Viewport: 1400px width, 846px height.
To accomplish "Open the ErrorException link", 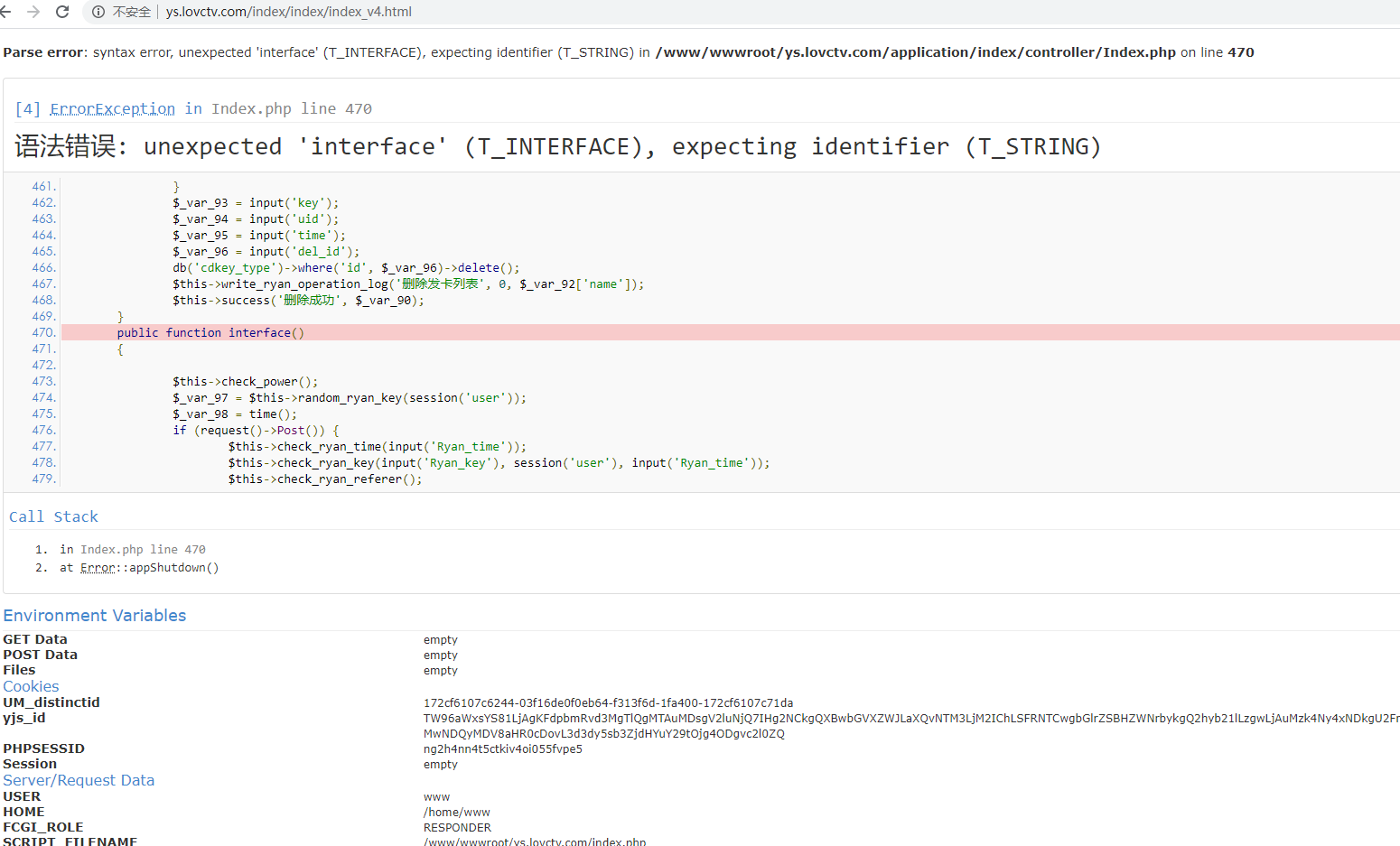I will [x=112, y=109].
